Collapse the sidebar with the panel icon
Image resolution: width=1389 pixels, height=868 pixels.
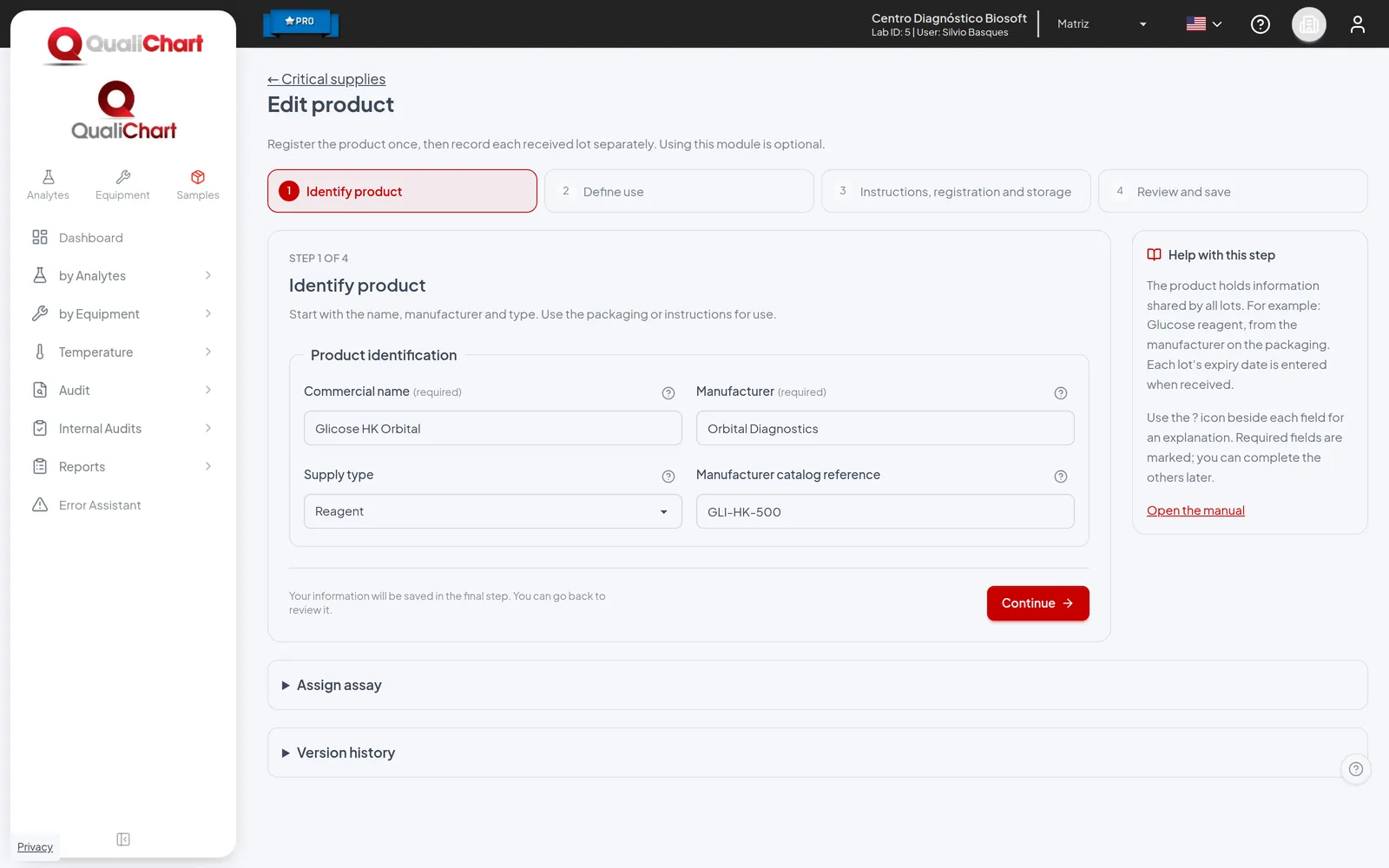click(x=123, y=839)
